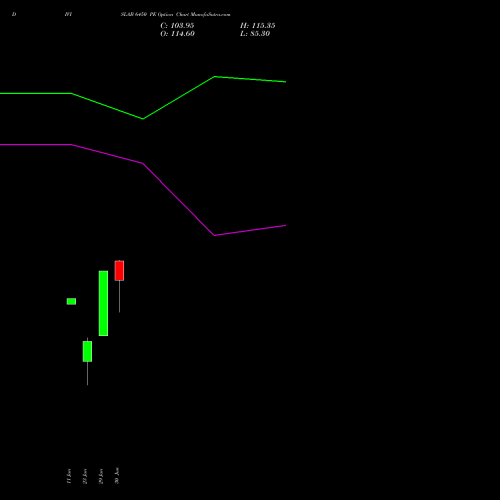Image resolution: width=500 pixels, height=500 pixels.
Task: Select the small green candlestick without wicks
Action: point(71,301)
